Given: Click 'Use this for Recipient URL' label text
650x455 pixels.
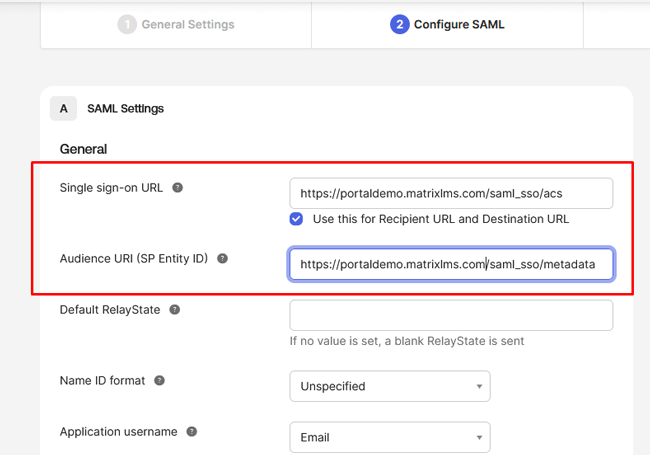Looking at the screenshot, I should (x=441, y=219).
